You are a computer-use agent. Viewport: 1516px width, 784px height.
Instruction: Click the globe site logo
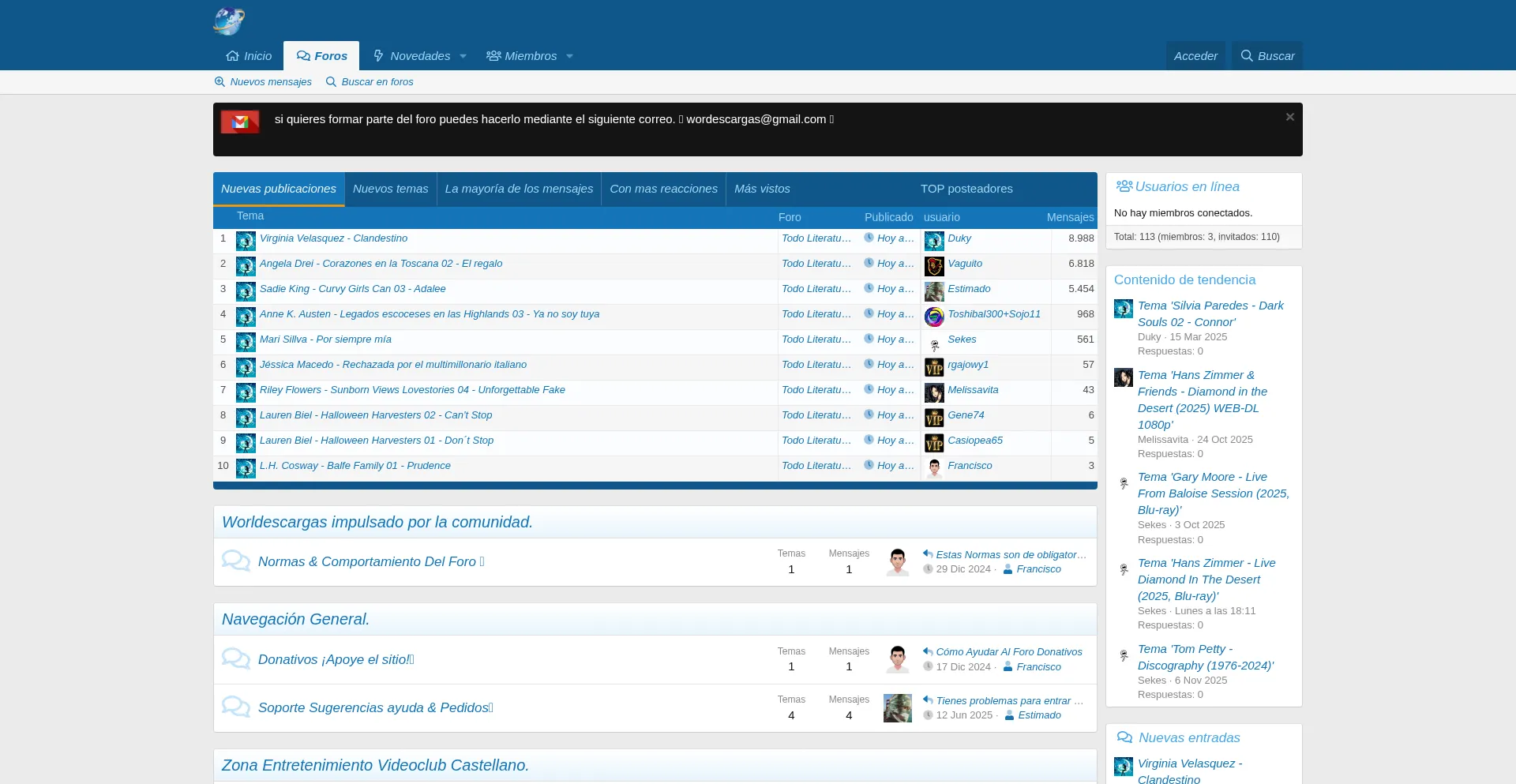point(229,21)
